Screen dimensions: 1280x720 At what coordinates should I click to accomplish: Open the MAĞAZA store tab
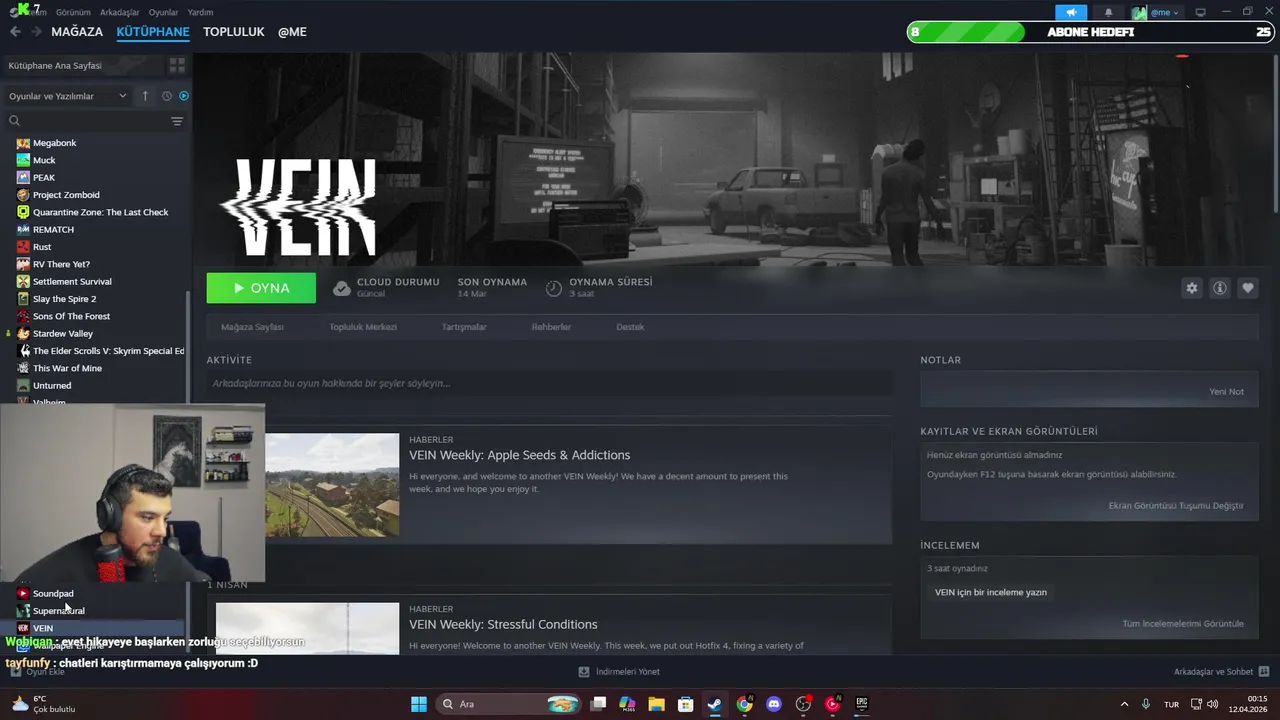[77, 32]
